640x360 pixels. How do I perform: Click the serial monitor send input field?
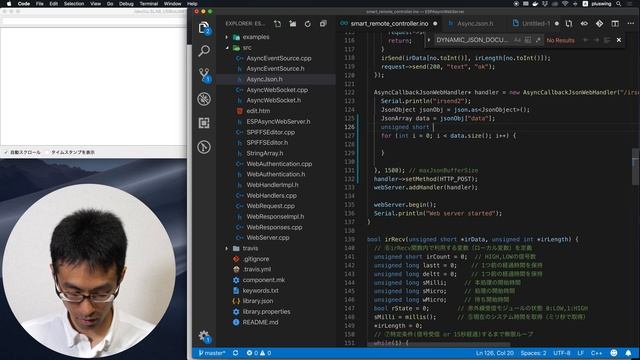tap(93, 22)
